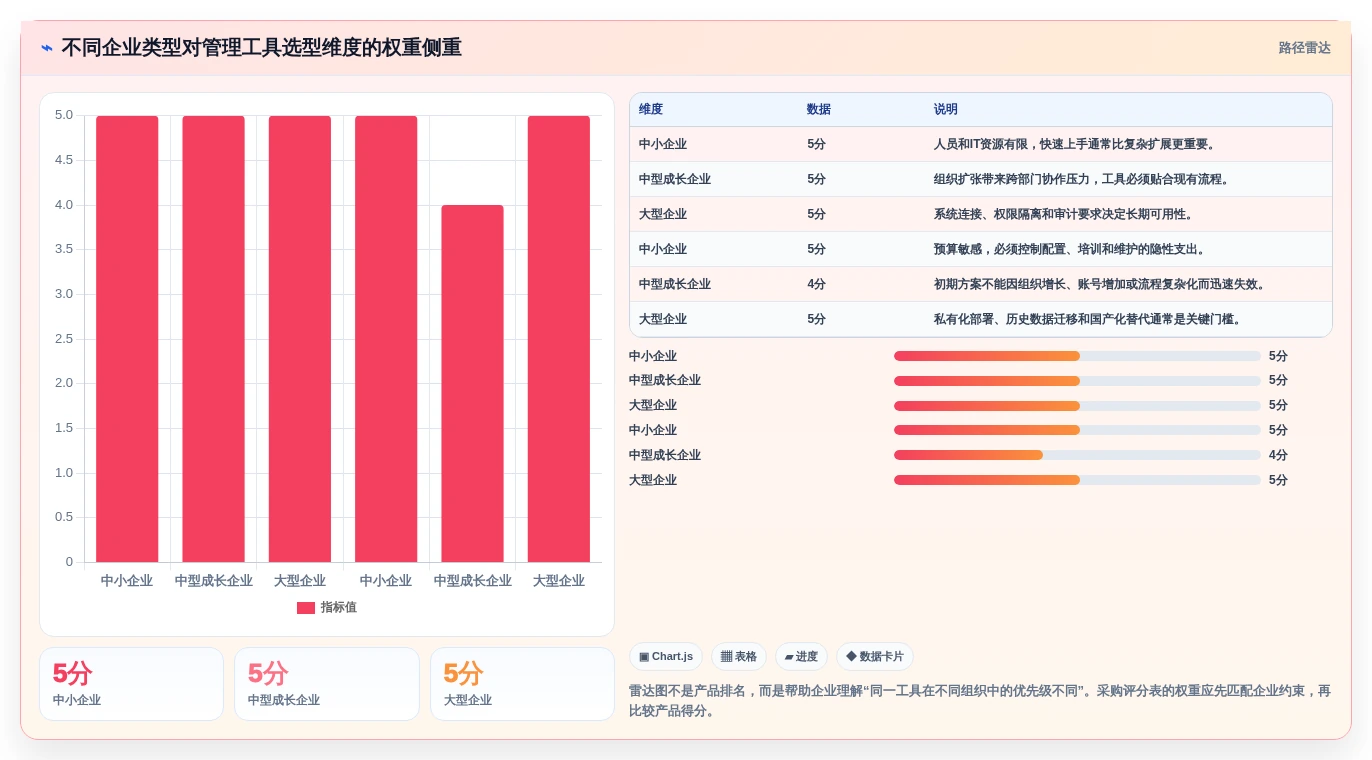Click the row text '初期方案不能因组织增长、账号增加或流程复杂化而迅速失效。'
Image resolution: width=1372 pixels, height=760 pixels.
pyautogui.click(x=1102, y=285)
